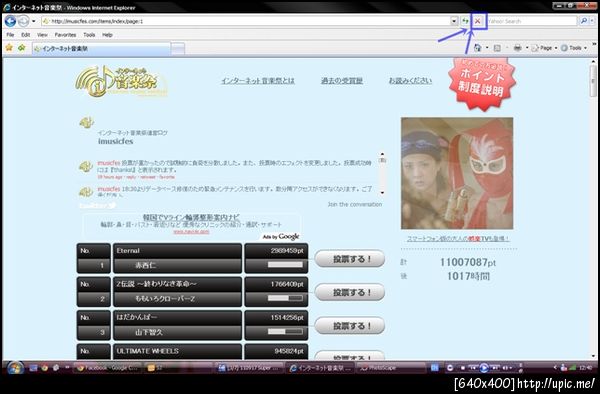
Task: Select the artist ももいろクローバーZ
Action: click(x=165, y=299)
